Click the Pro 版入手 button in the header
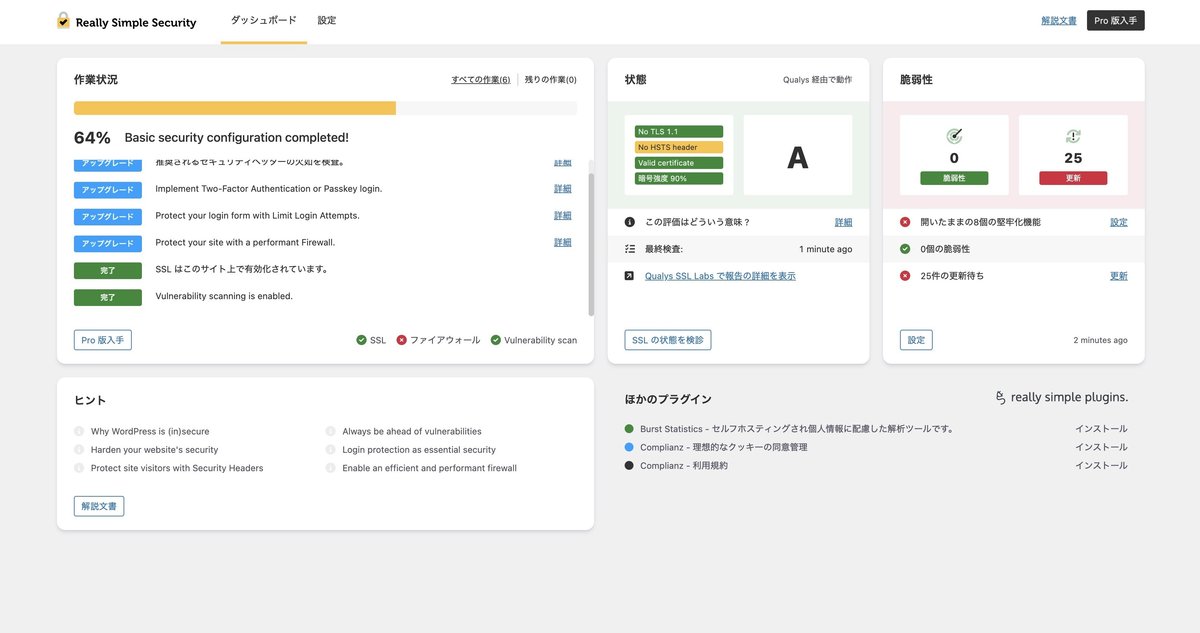Screen dimensions: 1200x633 pos(1116,21)
